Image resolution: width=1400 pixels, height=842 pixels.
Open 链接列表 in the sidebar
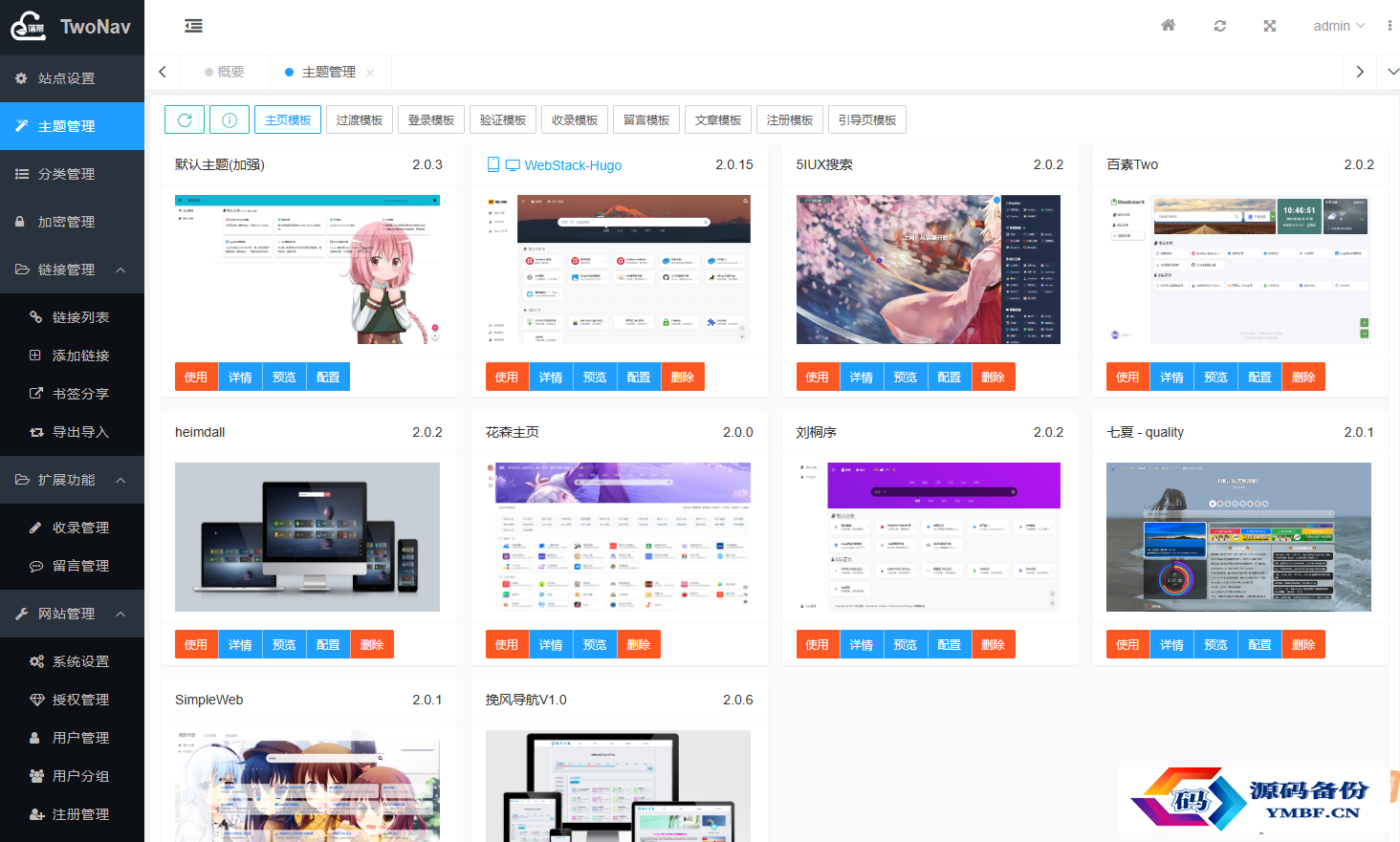72,317
